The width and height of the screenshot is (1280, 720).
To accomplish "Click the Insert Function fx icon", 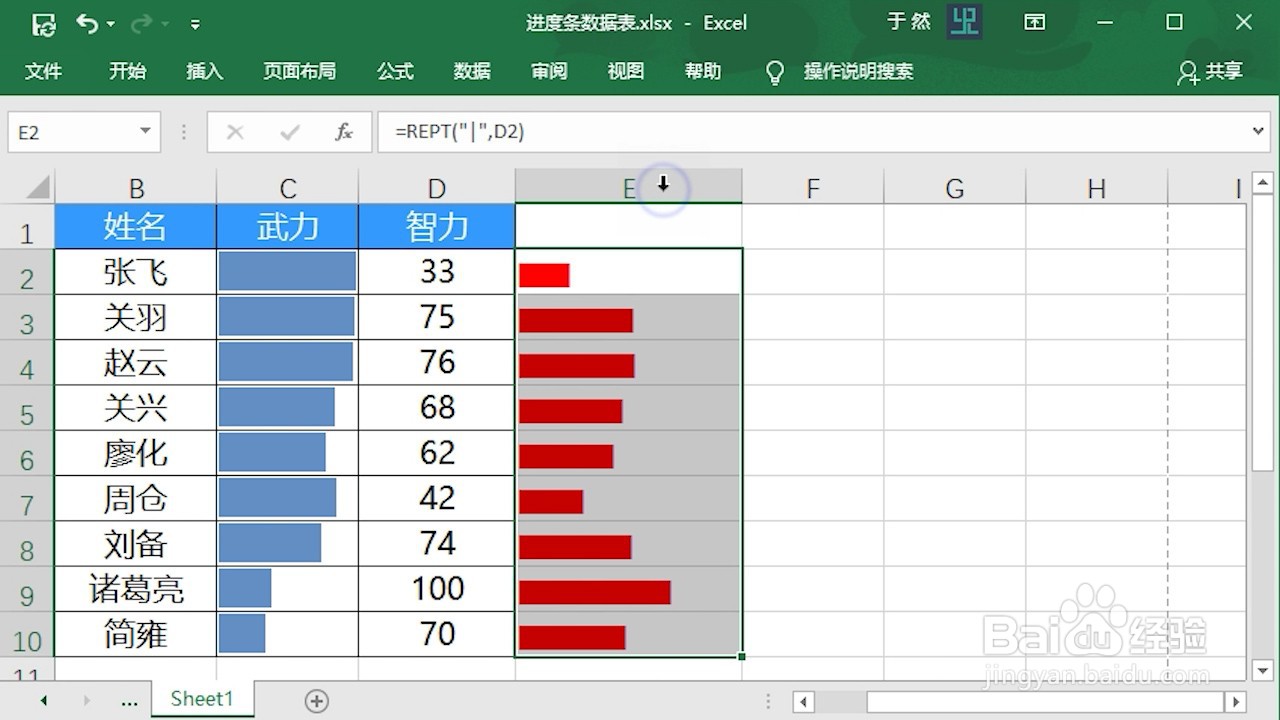I will [343, 131].
